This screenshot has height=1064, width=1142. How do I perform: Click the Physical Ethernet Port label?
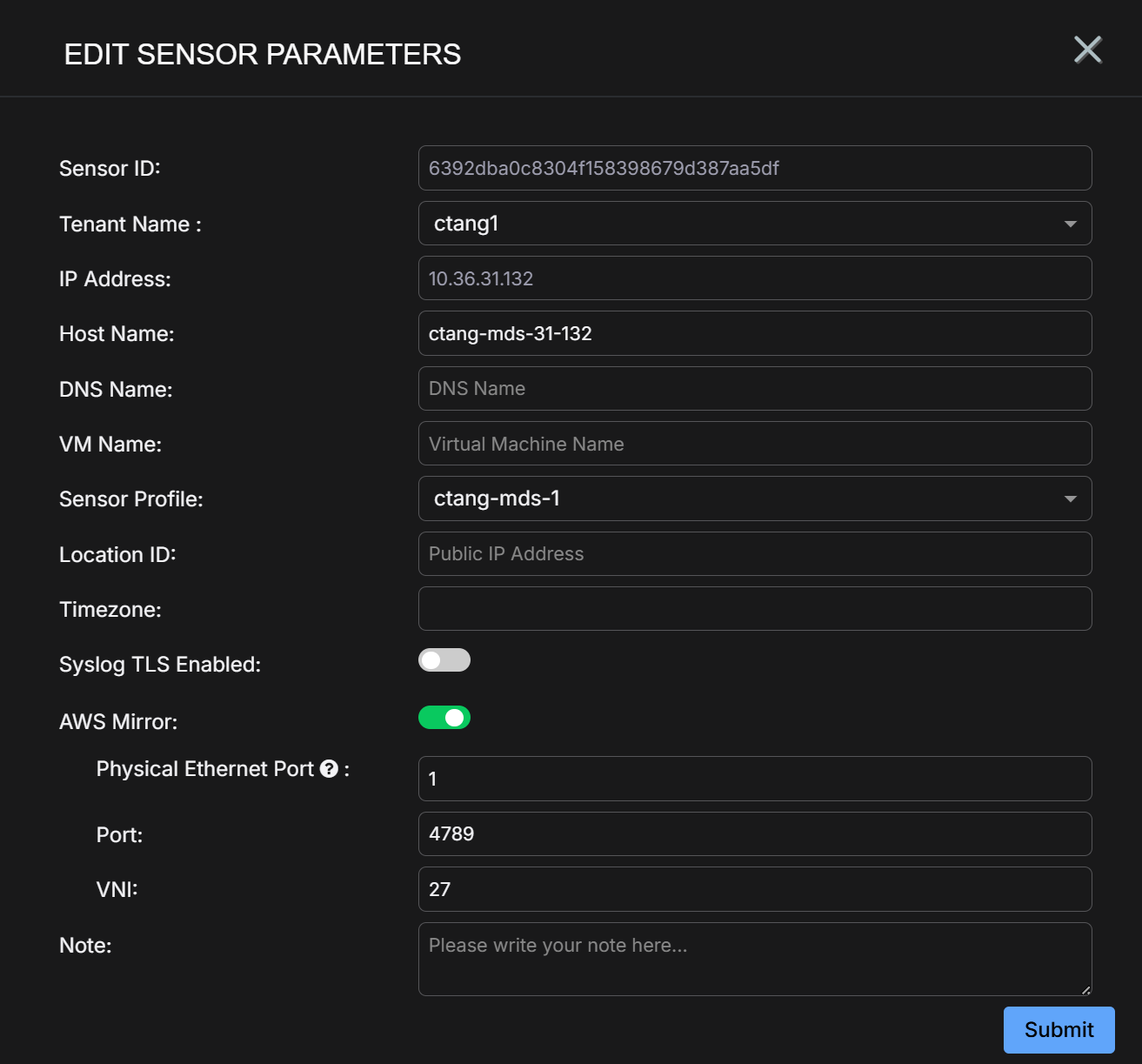click(205, 769)
